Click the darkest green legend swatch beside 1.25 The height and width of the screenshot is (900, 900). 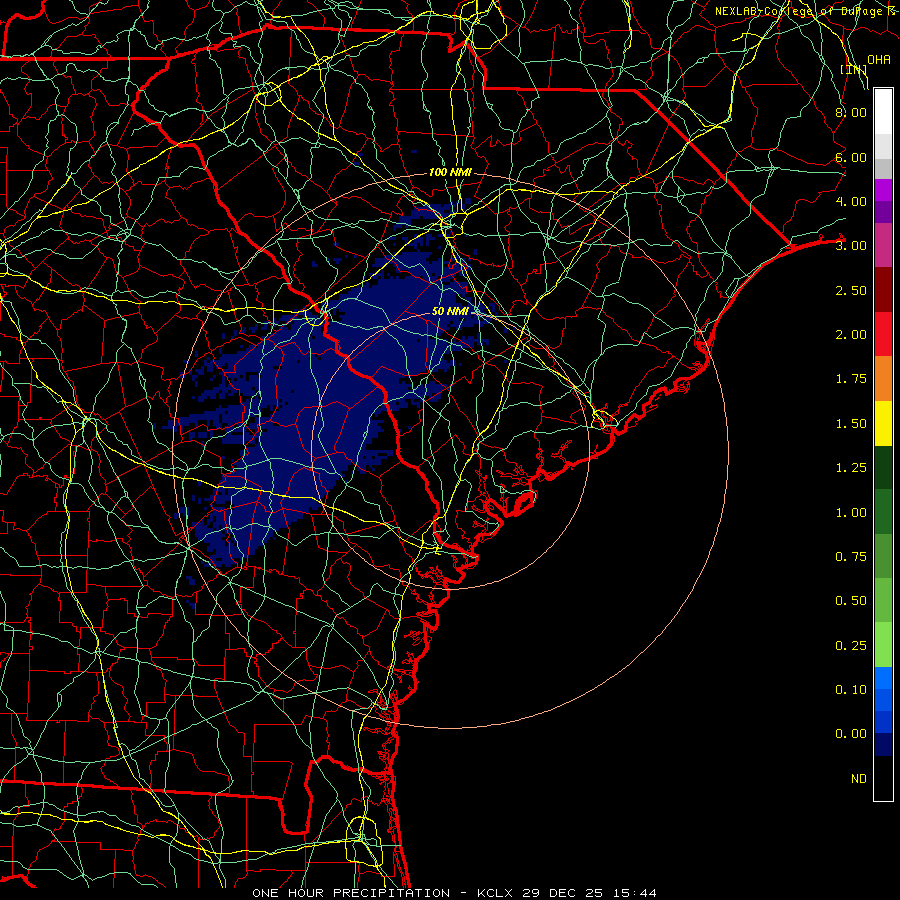[883, 467]
